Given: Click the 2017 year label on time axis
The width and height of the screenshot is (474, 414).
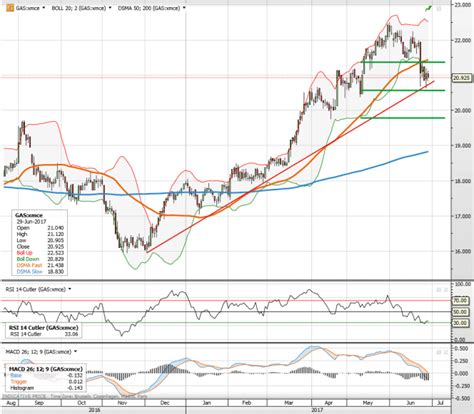Looking at the screenshot, I should coord(316,410).
